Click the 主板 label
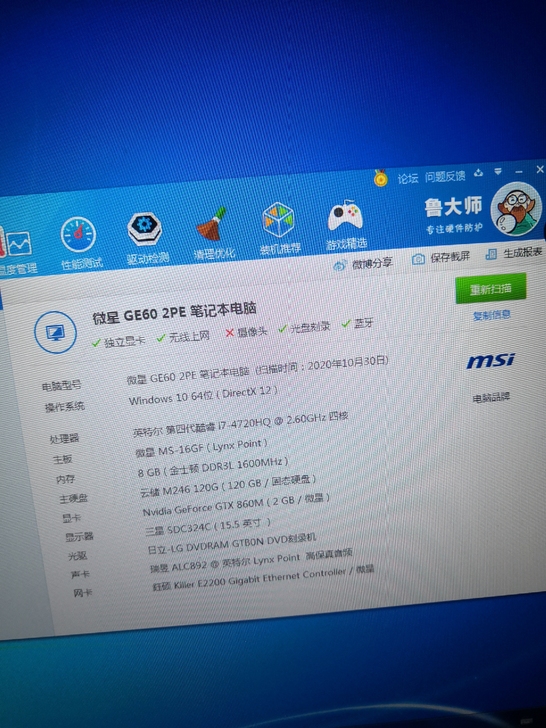 point(62,459)
